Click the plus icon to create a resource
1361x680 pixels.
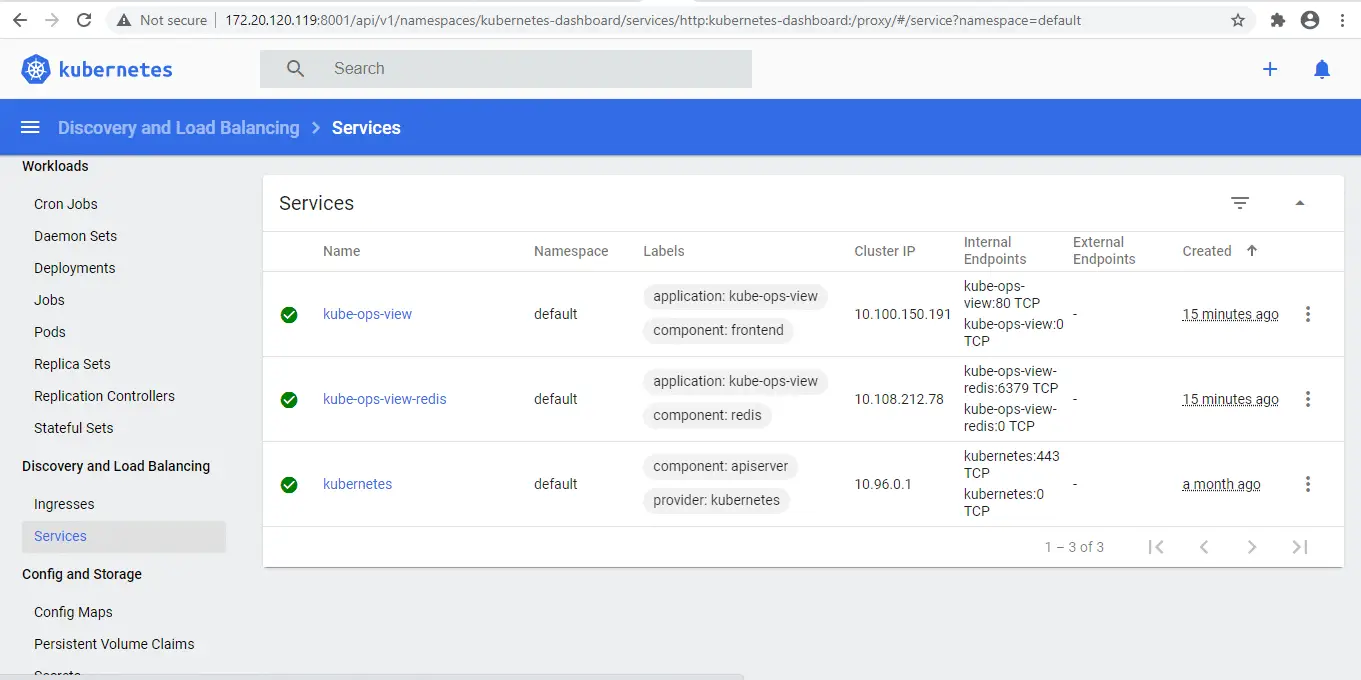coord(1269,69)
